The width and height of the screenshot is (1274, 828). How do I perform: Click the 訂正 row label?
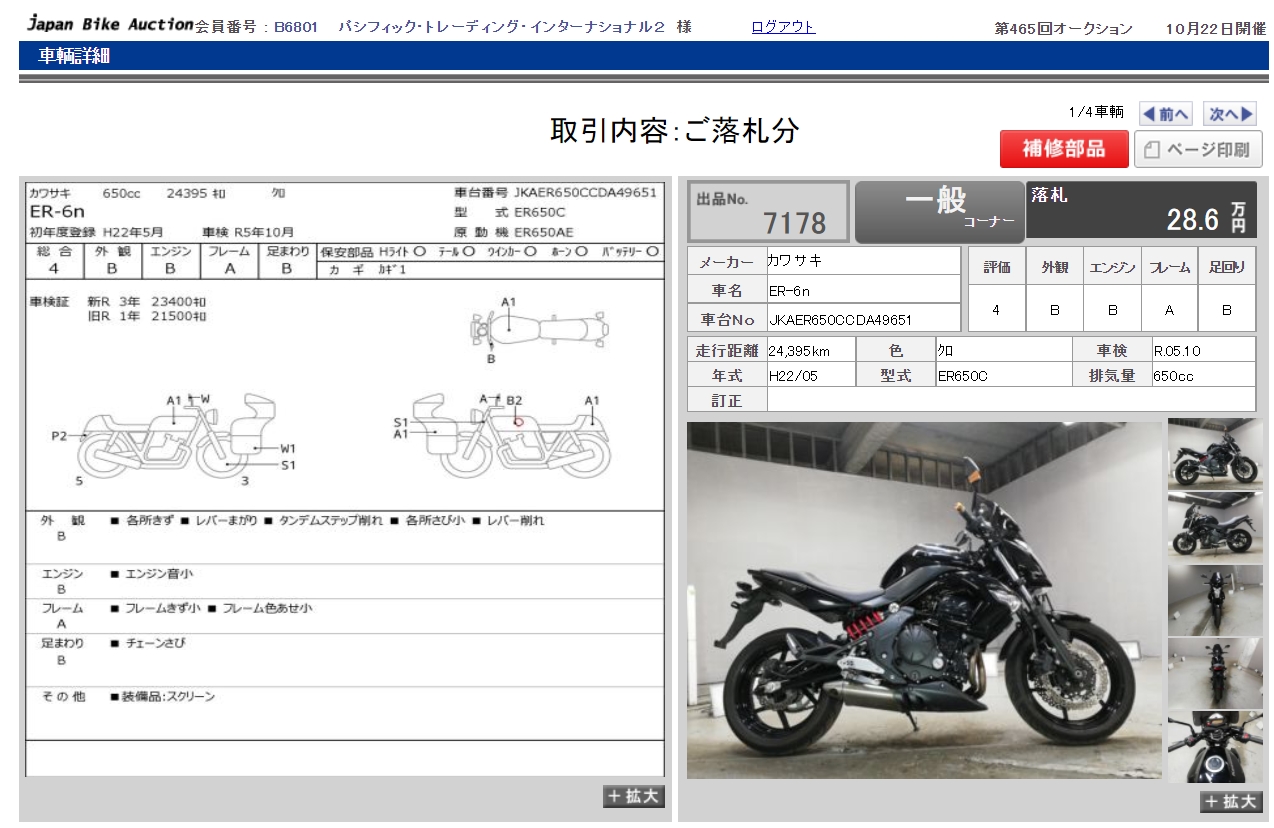(727, 400)
